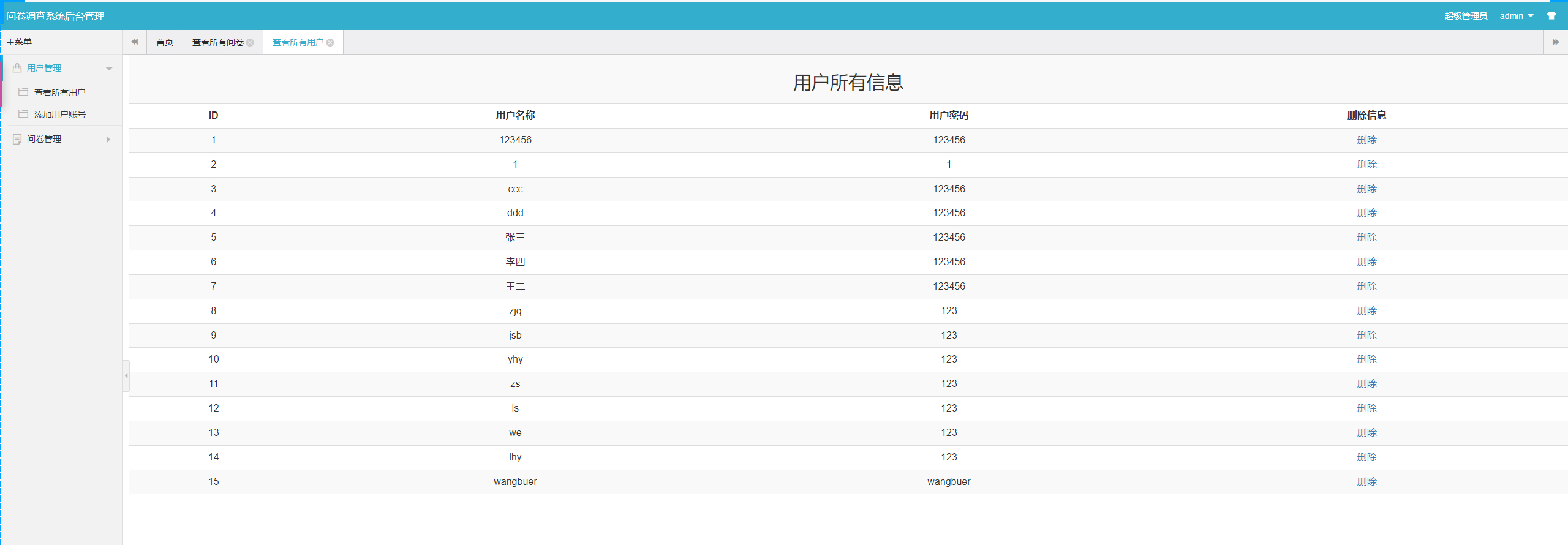The image size is (1568, 545).
Task: Select the 查看所有用户 tab
Action: point(298,42)
